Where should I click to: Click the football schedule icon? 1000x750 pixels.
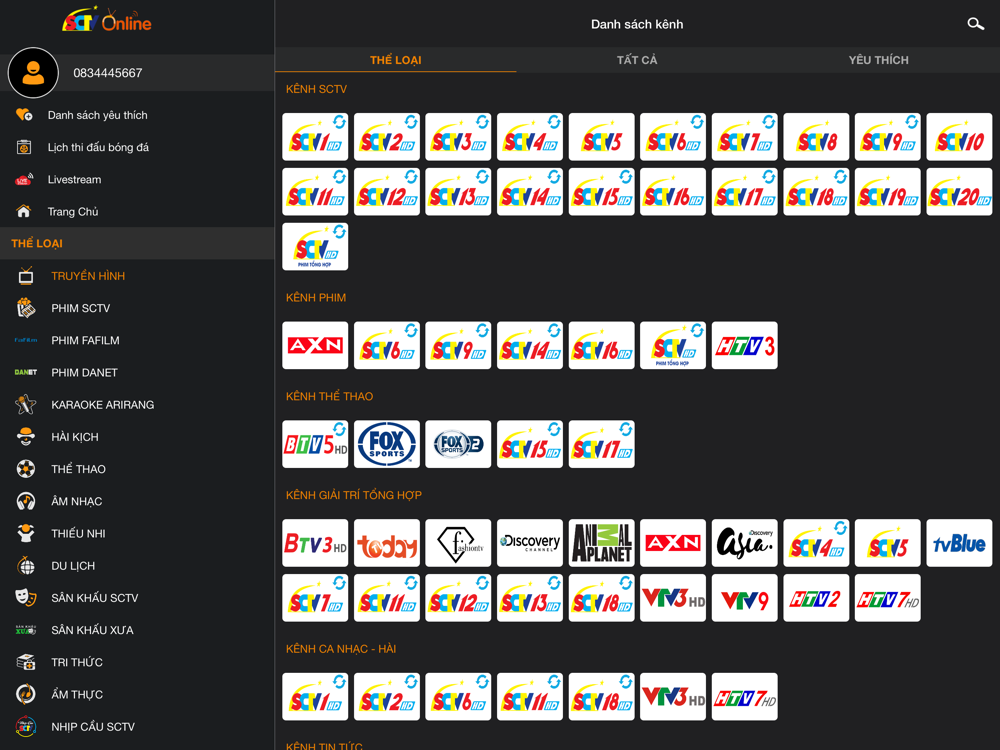[x=24, y=147]
